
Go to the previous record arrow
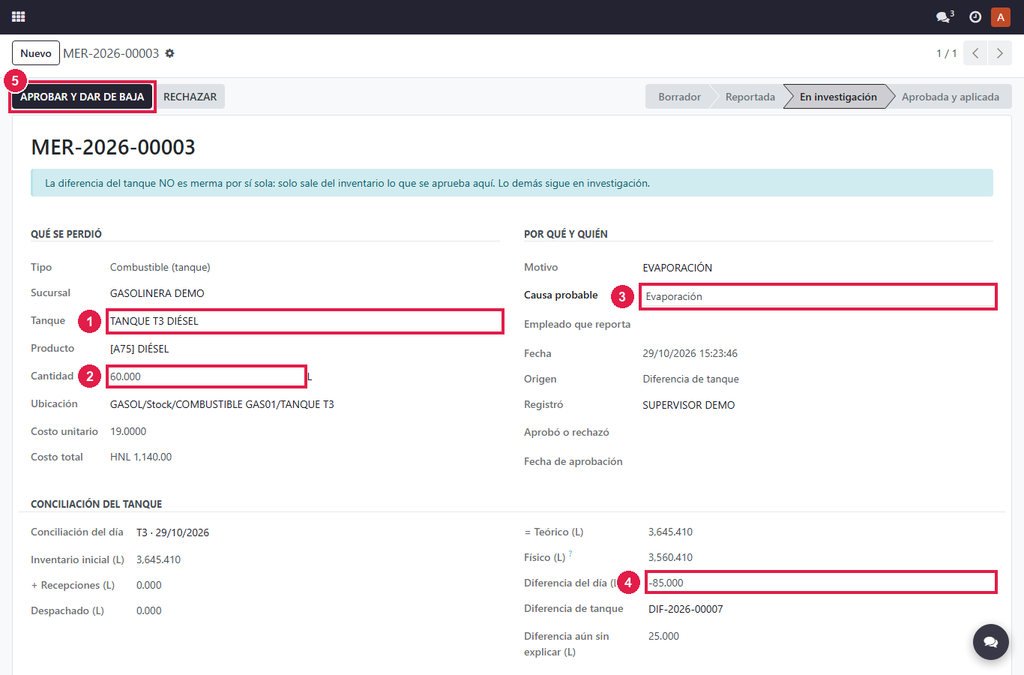[x=975, y=54]
